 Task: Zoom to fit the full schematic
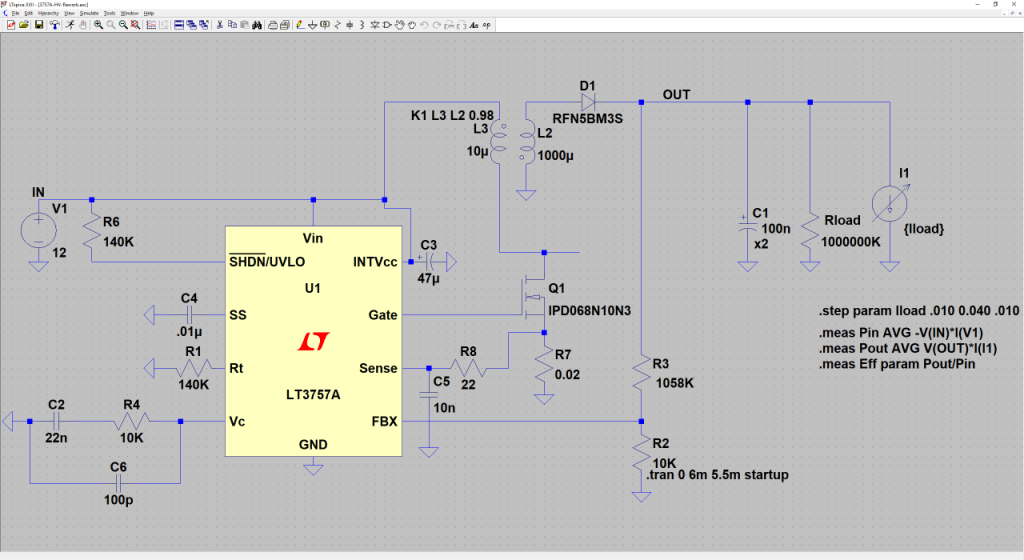point(135,25)
